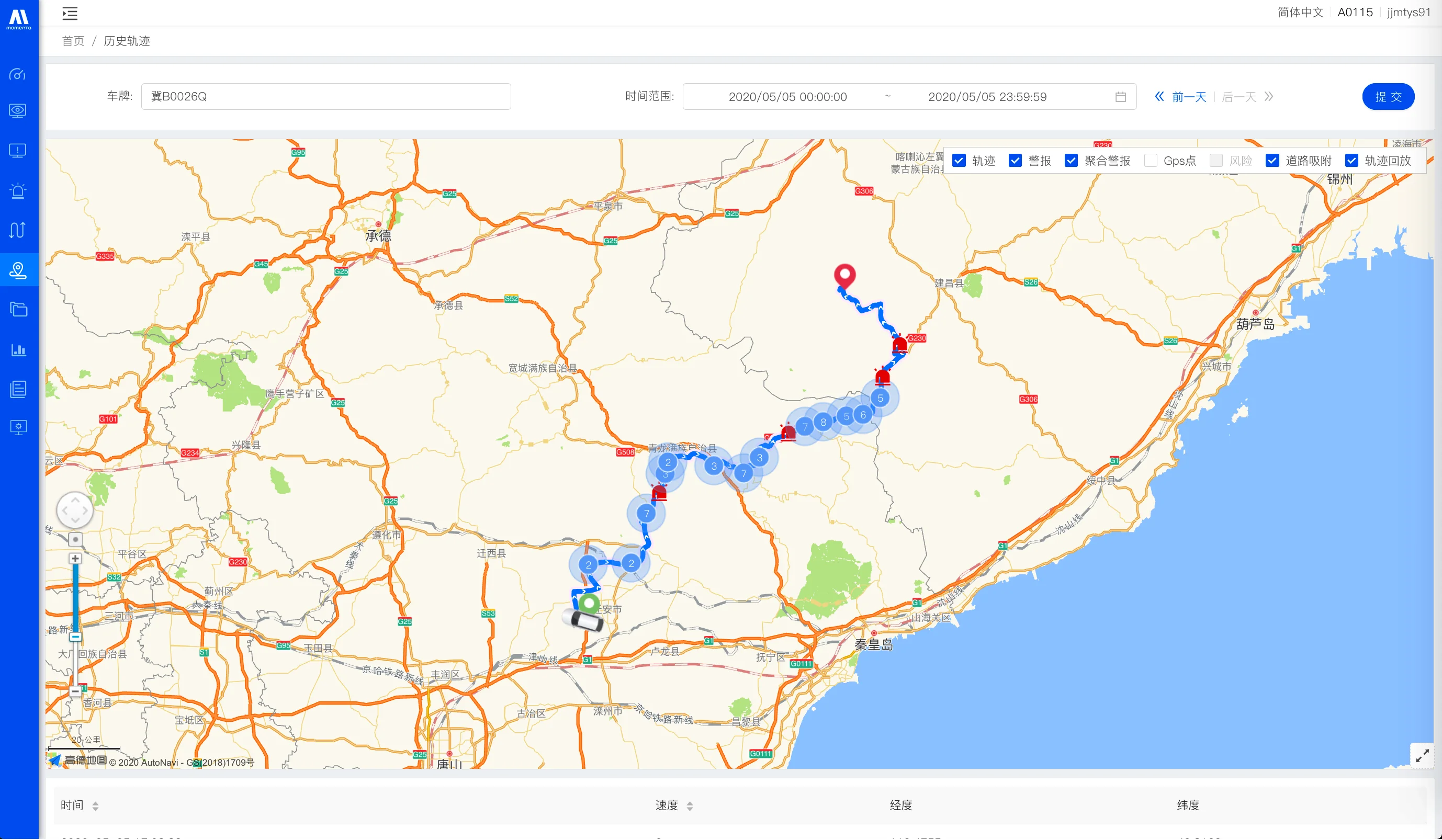Image resolution: width=1442 pixels, height=840 pixels.
Task: Click the alarm marker above the lone 7 cluster
Action: click(x=659, y=492)
